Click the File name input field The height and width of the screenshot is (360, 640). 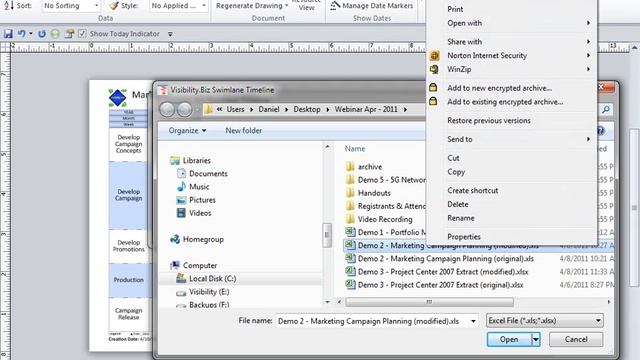(372, 321)
